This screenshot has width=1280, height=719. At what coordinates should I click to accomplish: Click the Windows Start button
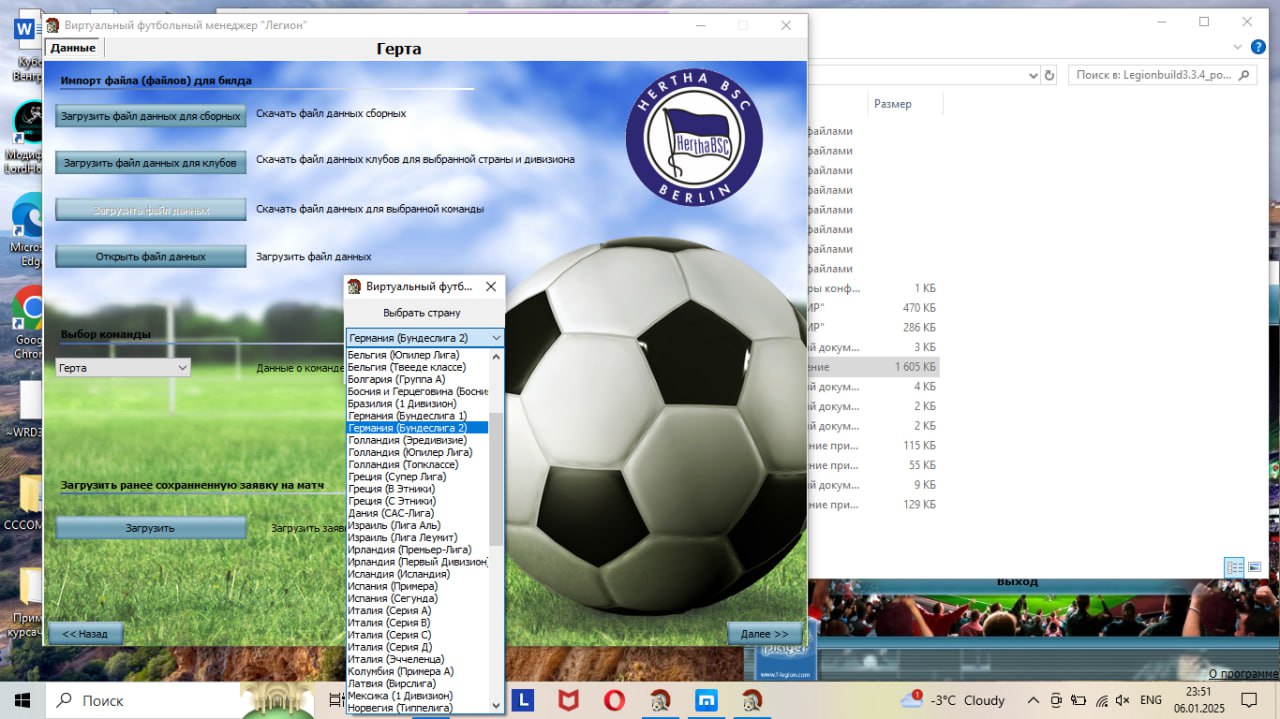[22, 700]
